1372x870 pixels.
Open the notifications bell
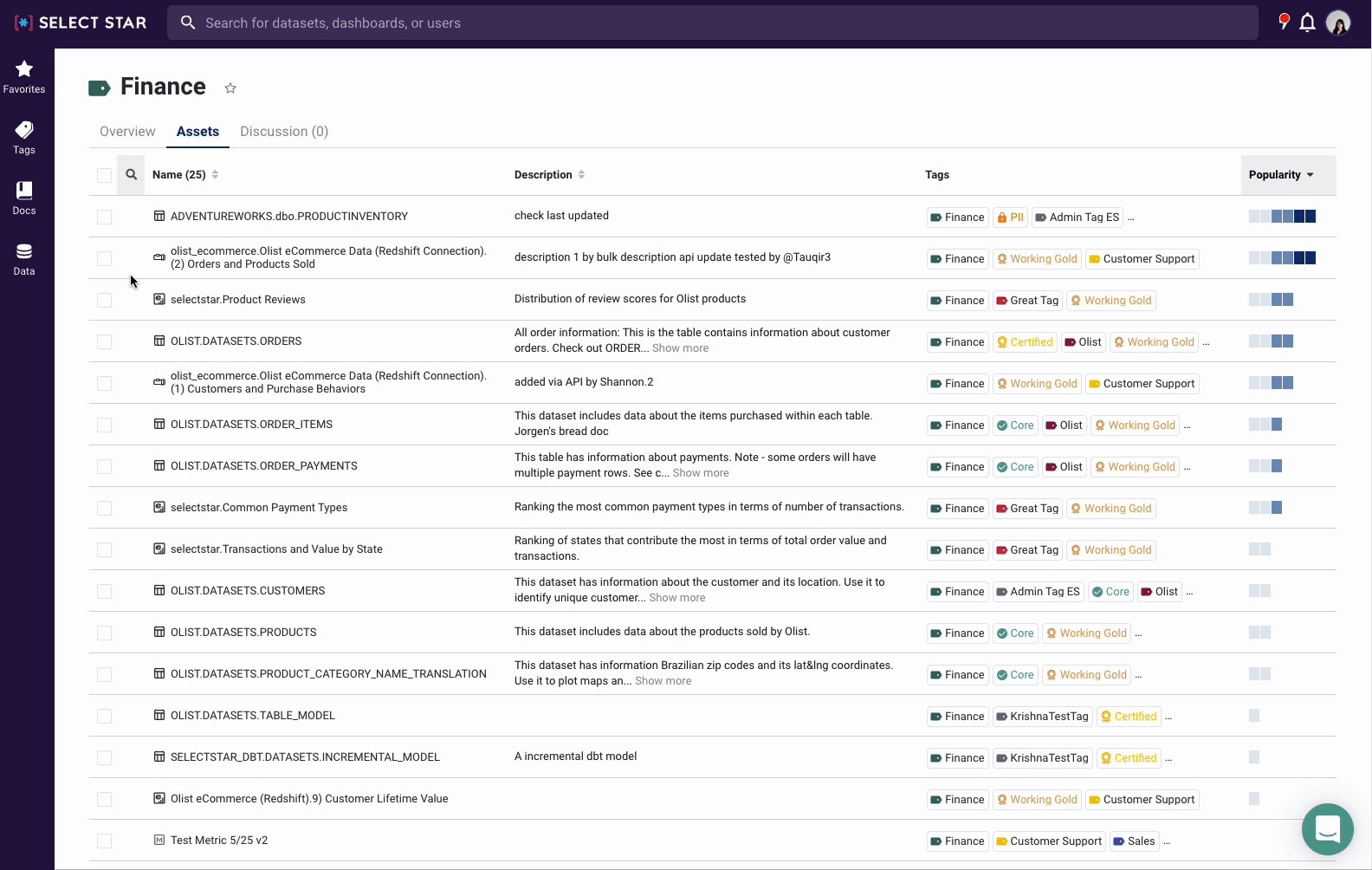pyautogui.click(x=1307, y=23)
